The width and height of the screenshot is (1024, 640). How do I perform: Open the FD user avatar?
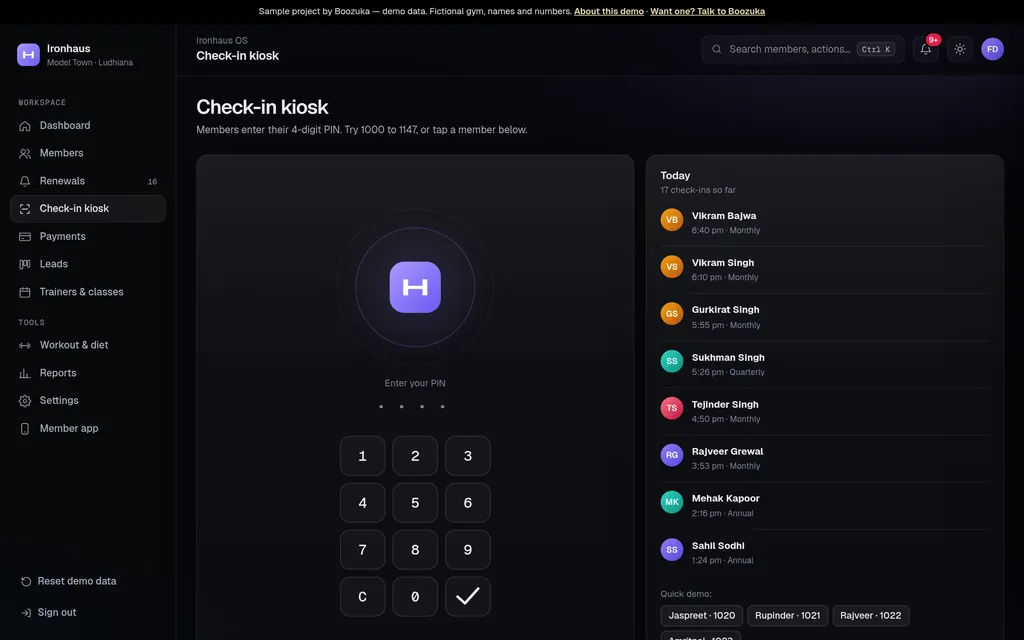[992, 49]
